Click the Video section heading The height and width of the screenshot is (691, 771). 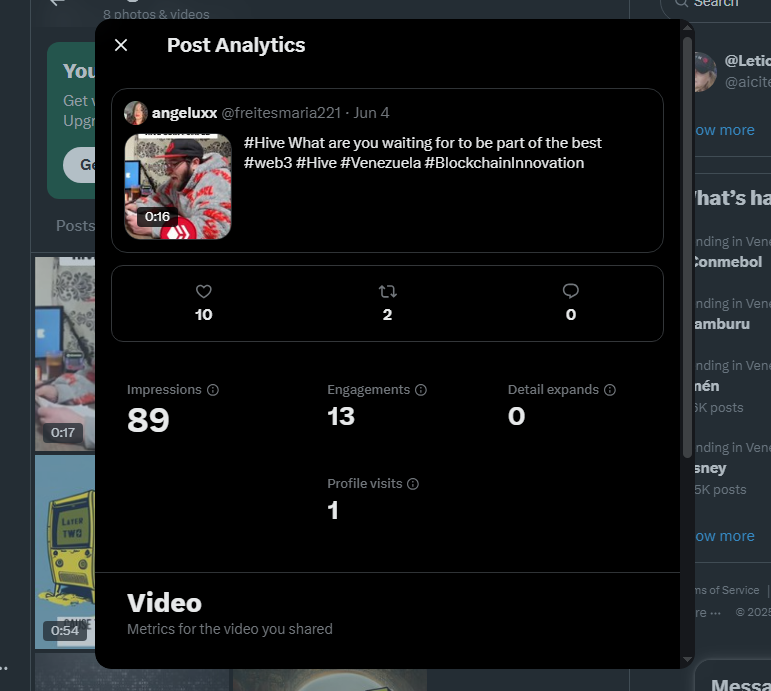tap(164, 603)
